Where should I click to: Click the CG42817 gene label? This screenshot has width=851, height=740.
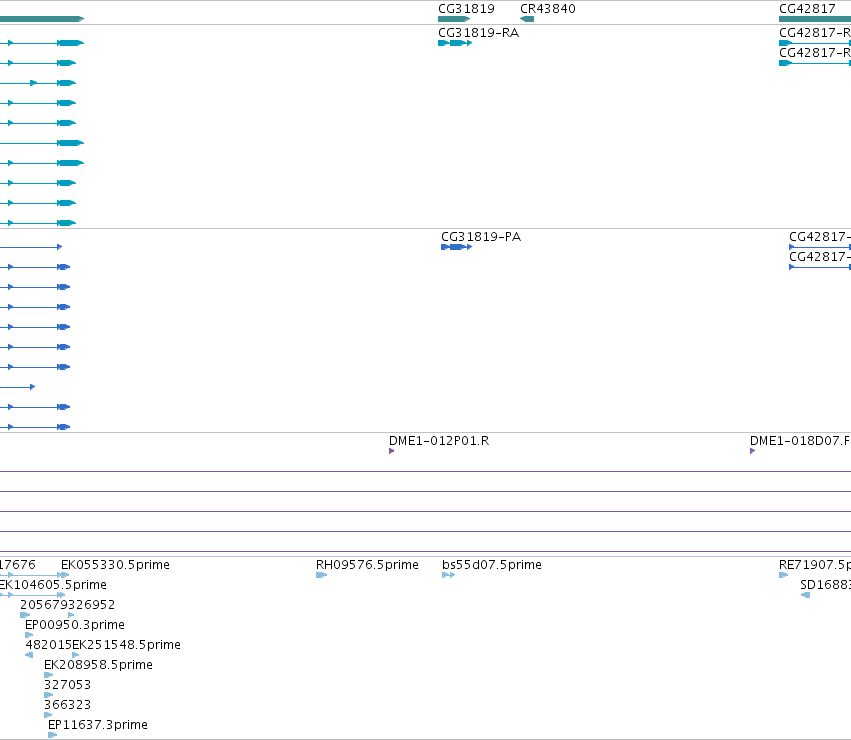807,9
